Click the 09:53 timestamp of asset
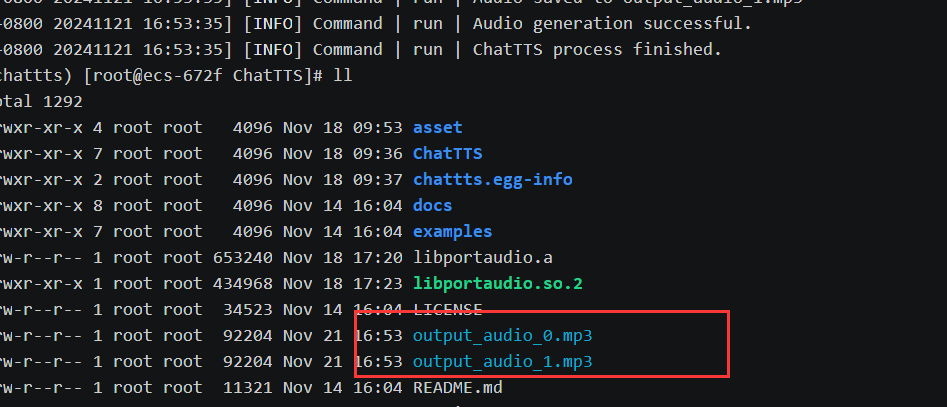The height and width of the screenshot is (407, 947). tap(378, 128)
